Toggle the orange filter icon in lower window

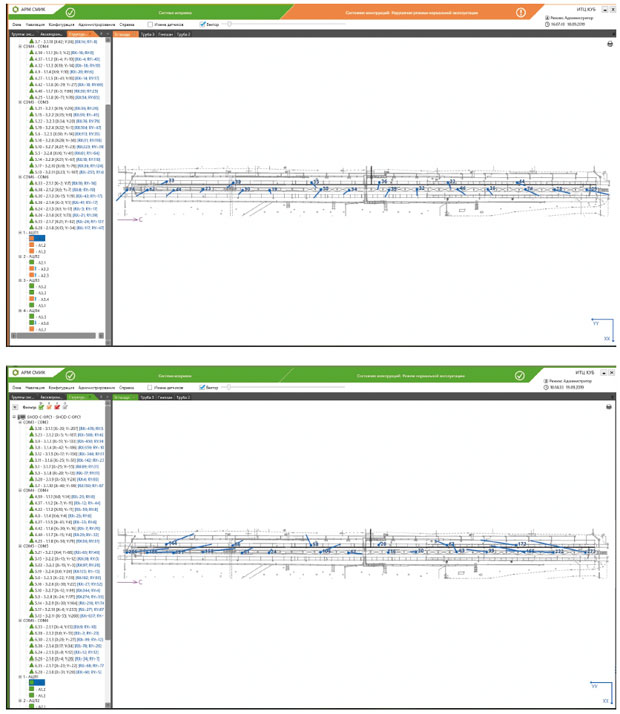pyautogui.click(x=49, y=406)
